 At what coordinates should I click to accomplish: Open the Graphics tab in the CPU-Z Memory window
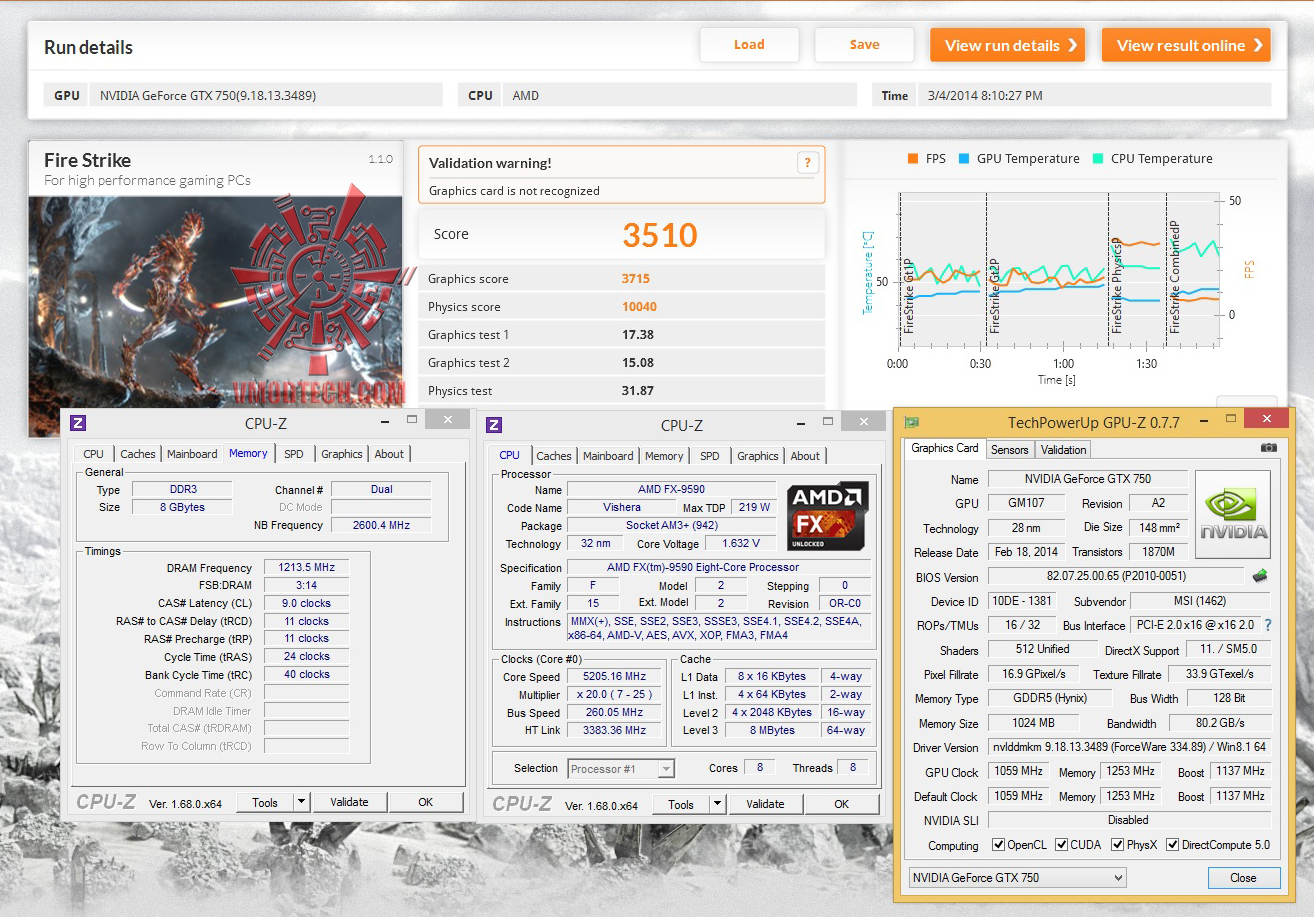point(342,454)
